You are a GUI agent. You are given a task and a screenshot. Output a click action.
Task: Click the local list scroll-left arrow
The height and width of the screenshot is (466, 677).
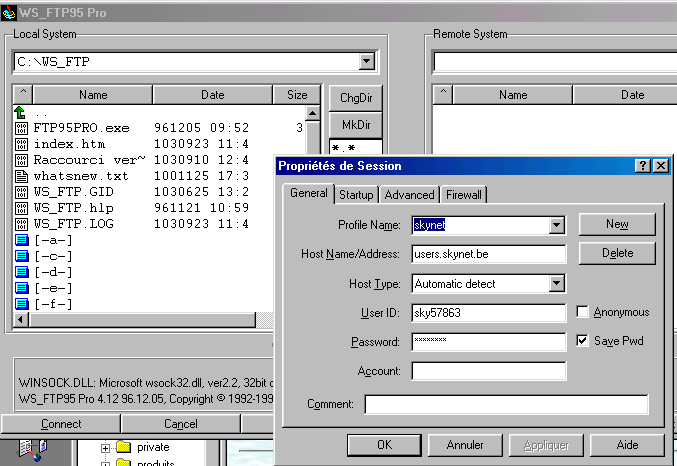21,320
